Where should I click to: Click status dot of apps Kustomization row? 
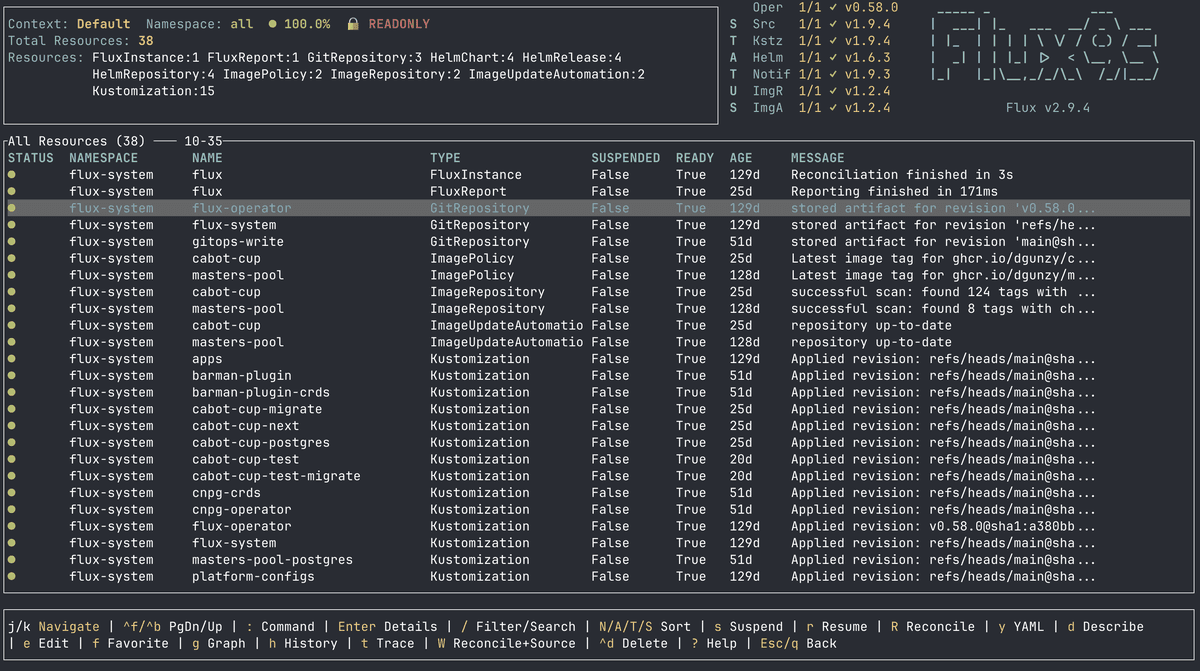tap(12, 358)
